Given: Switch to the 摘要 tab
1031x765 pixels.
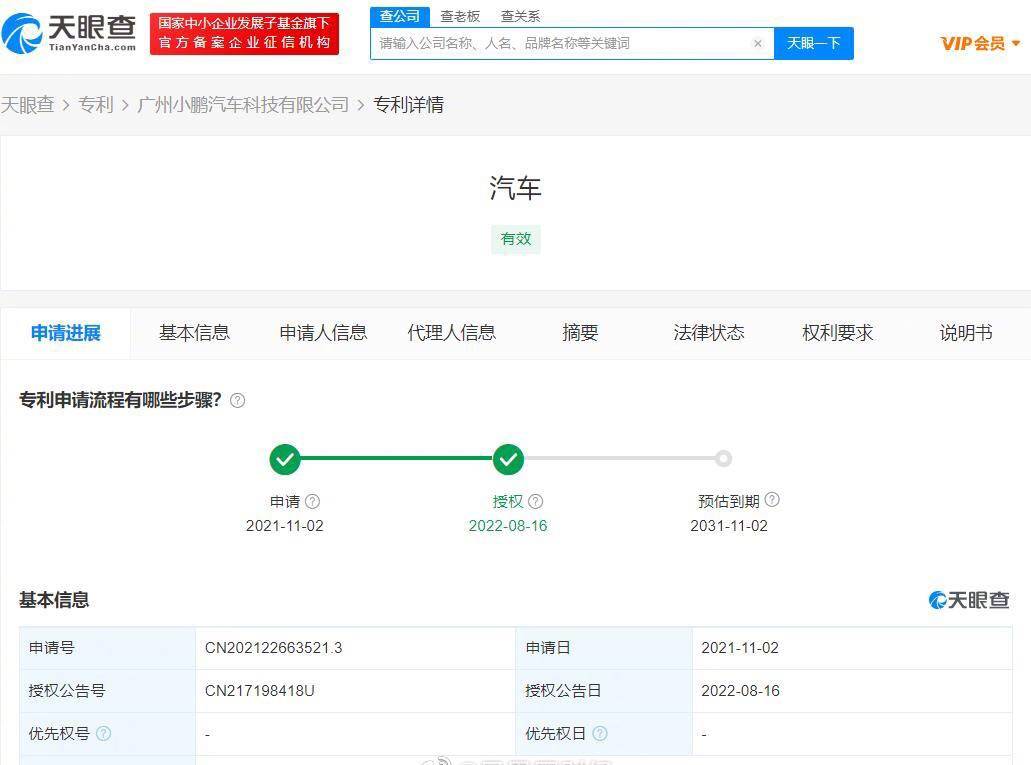Looking at the screenshot, I should (581, 333).
